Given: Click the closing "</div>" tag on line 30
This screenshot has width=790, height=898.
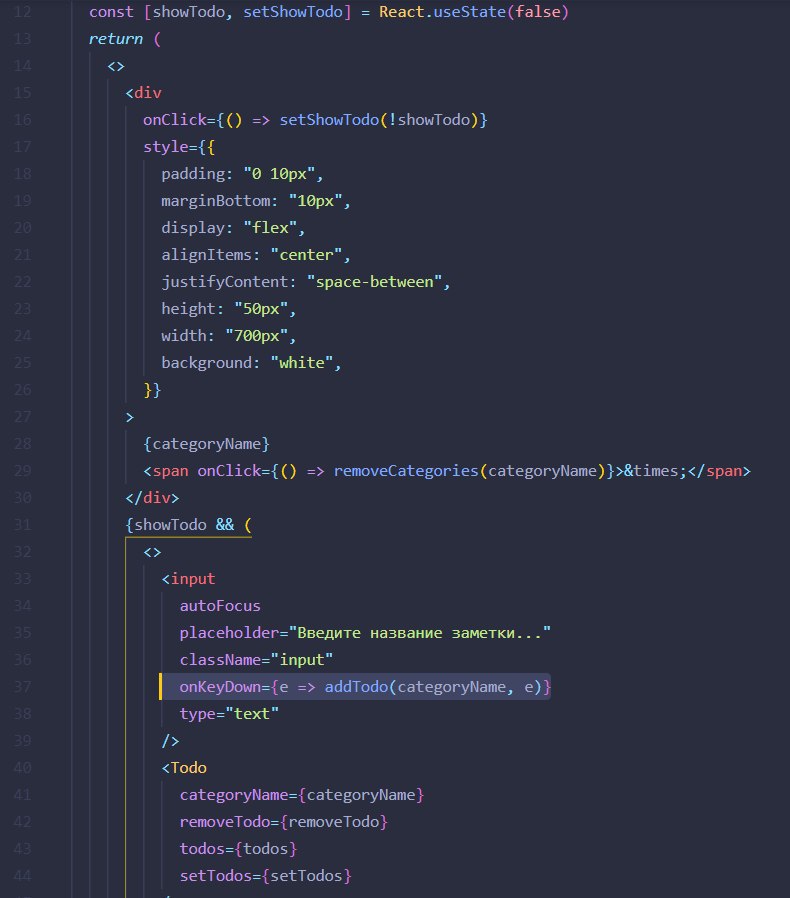Looking at the screenshot, I should pos(152,498).
